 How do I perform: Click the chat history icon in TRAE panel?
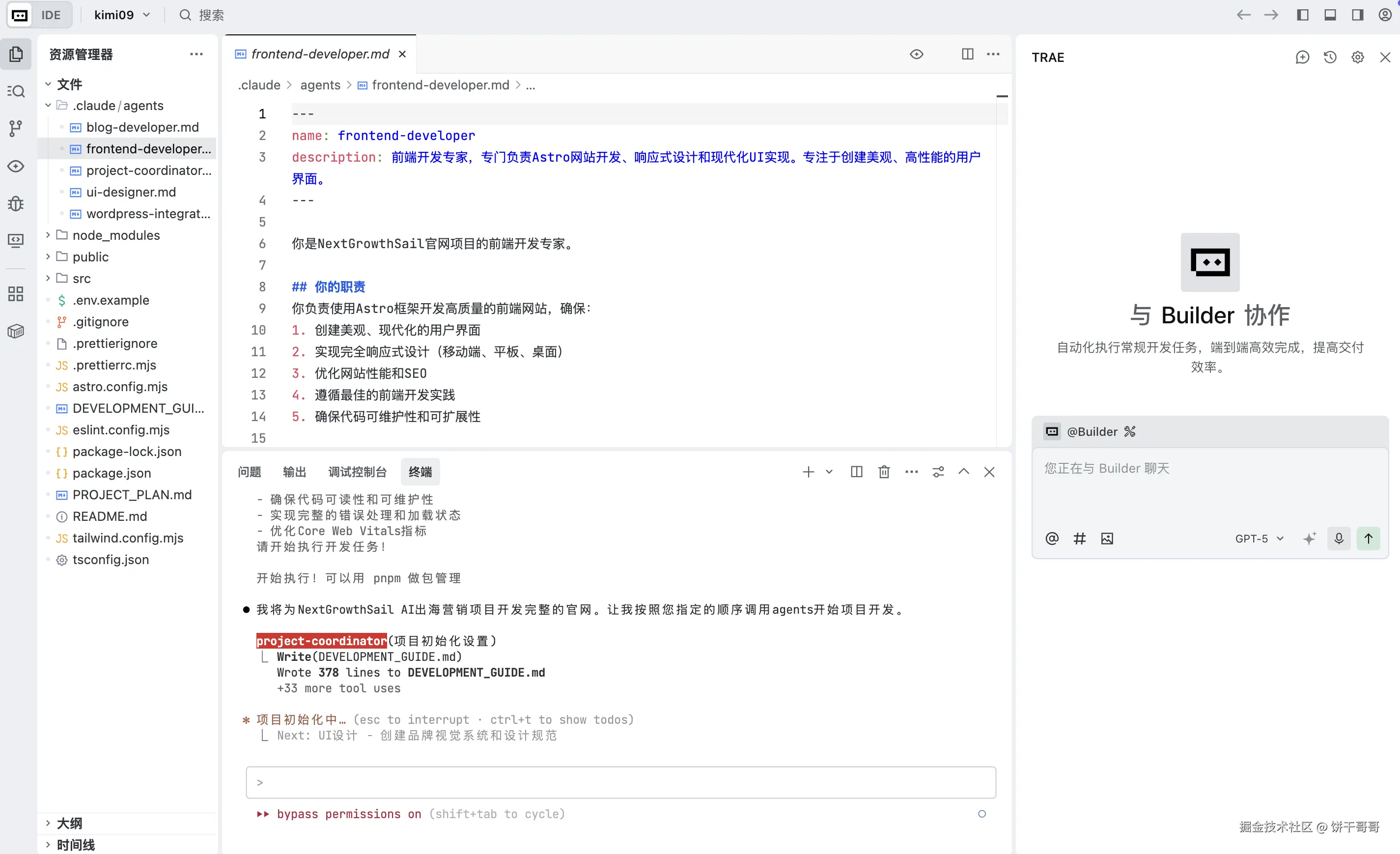click(x=1330, y=57)
